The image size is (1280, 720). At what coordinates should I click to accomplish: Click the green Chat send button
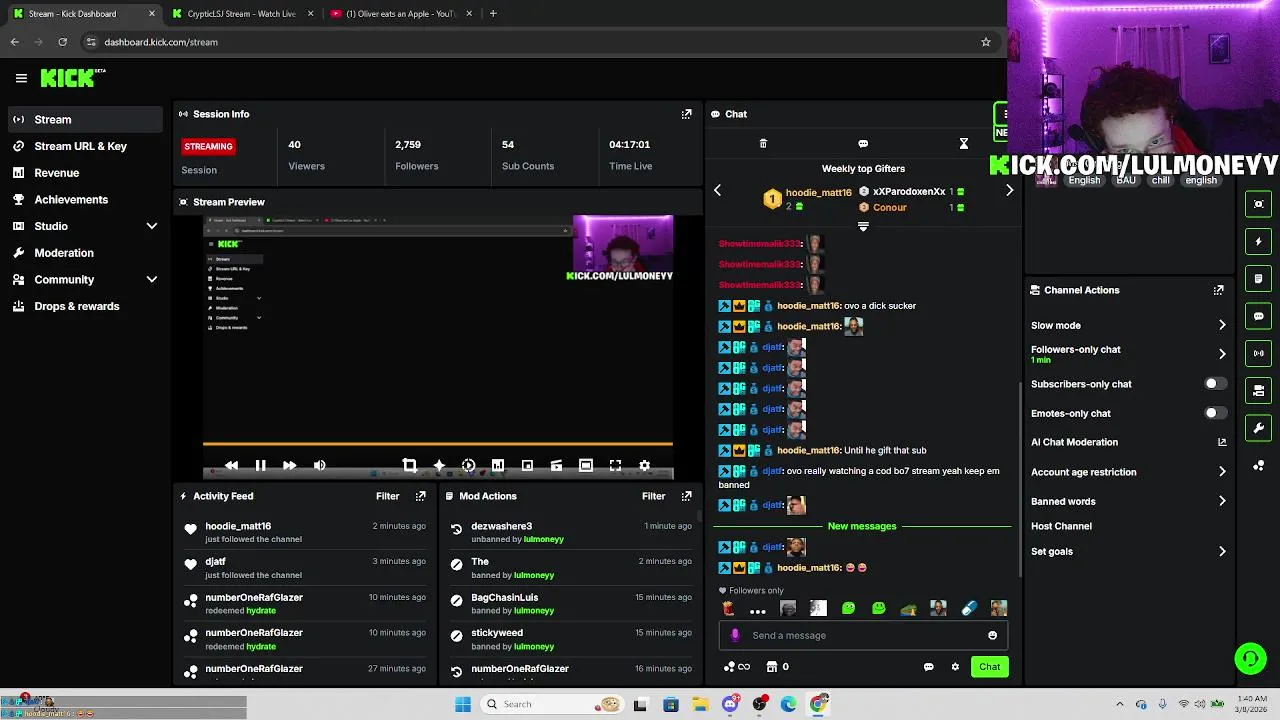(x=989, y=667)
